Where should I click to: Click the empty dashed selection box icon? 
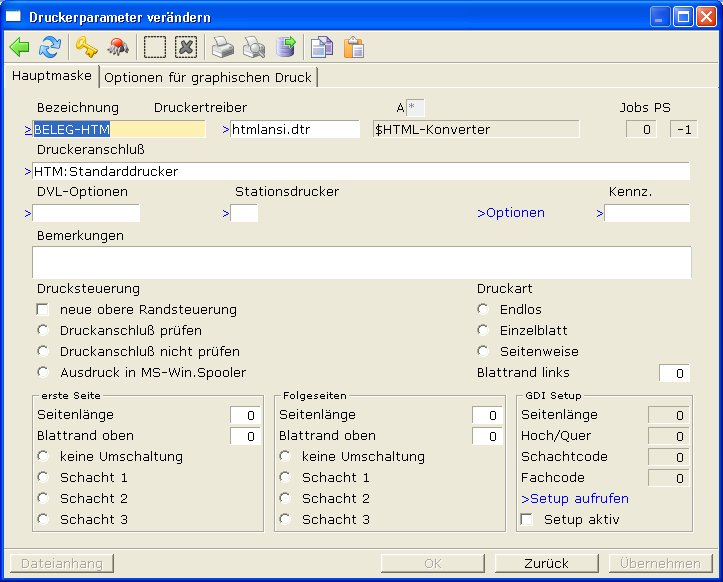coord(155,47)
